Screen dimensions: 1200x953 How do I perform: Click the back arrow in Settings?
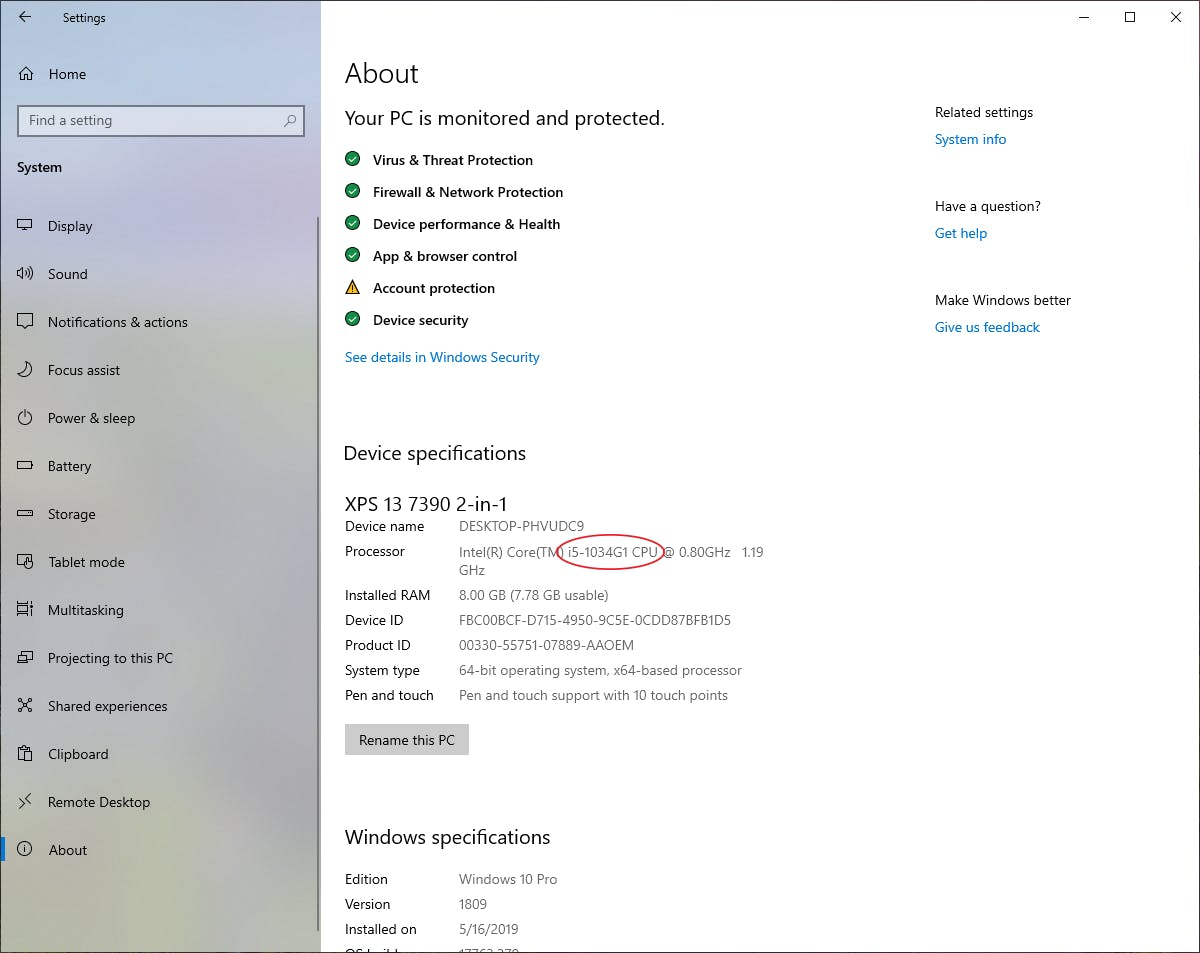(25, 17)
